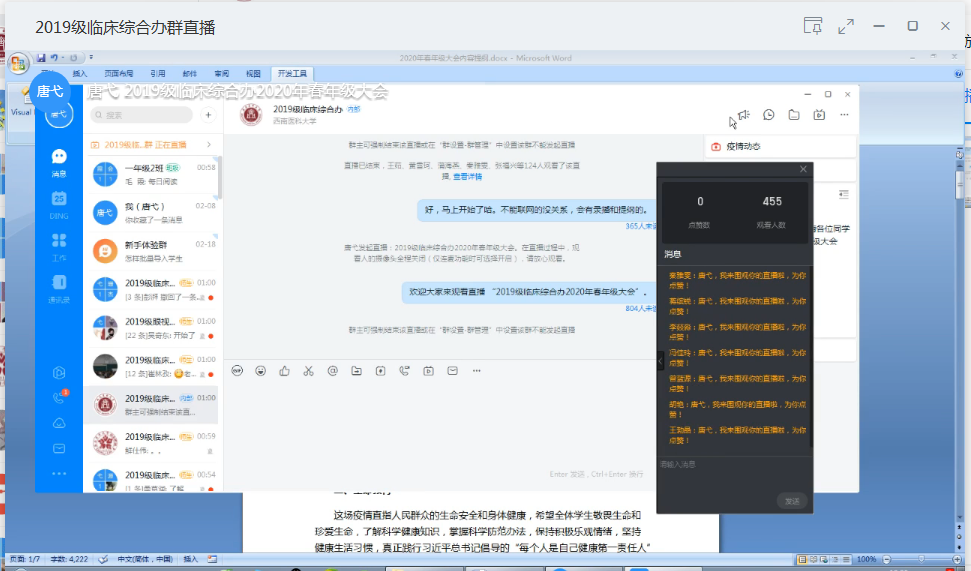The height and width of the screenshot is (571, 971).
Task: Click the Save icon in Word quick access
Action: [x=41, y=58]
